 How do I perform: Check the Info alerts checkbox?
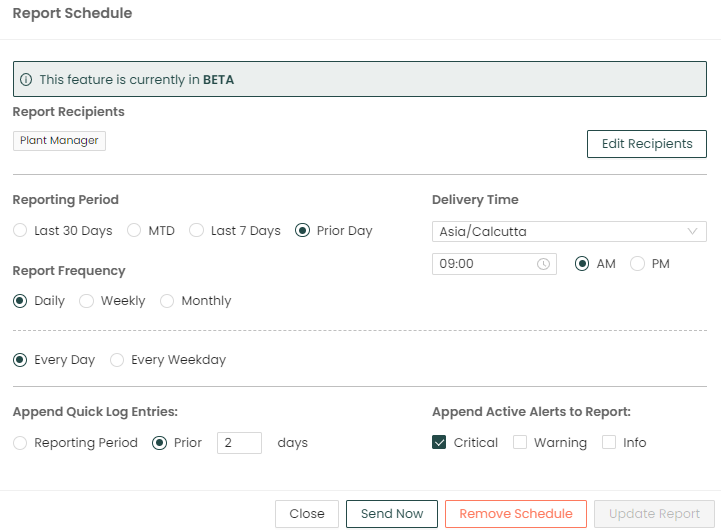(x=609, y=442)
